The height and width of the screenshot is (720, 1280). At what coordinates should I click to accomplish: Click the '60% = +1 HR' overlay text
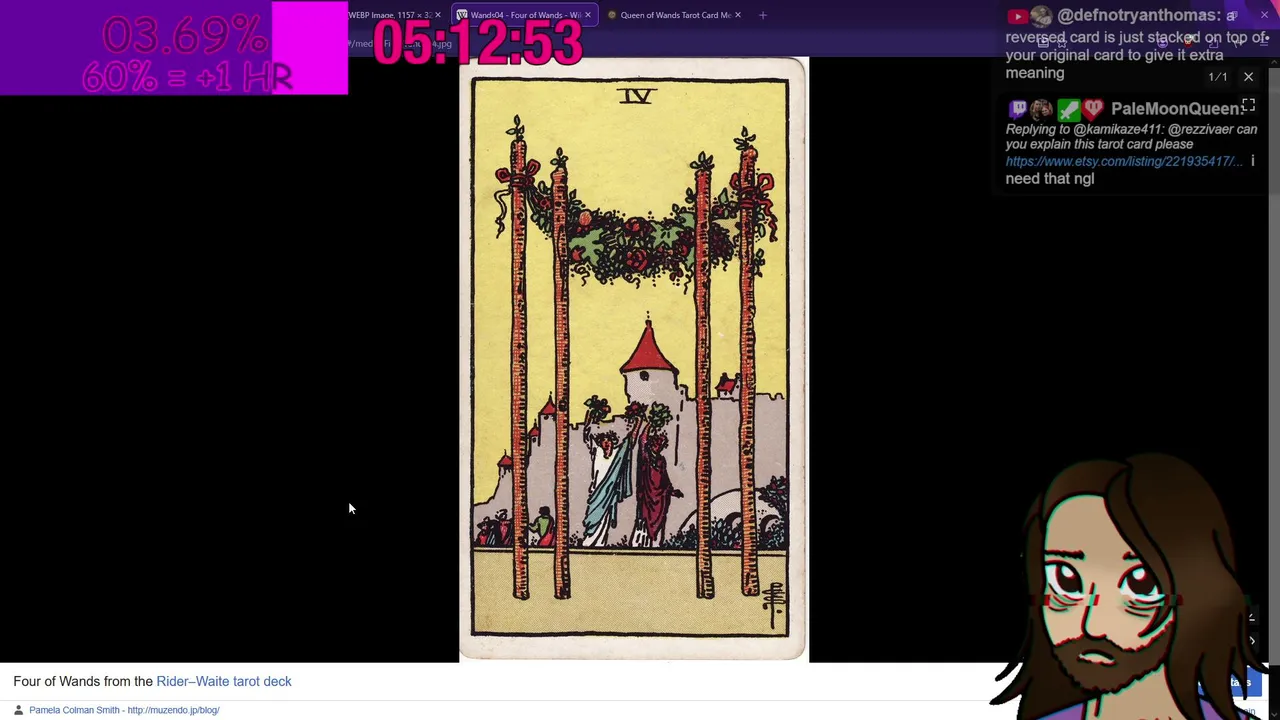click(x=187, y=76)
